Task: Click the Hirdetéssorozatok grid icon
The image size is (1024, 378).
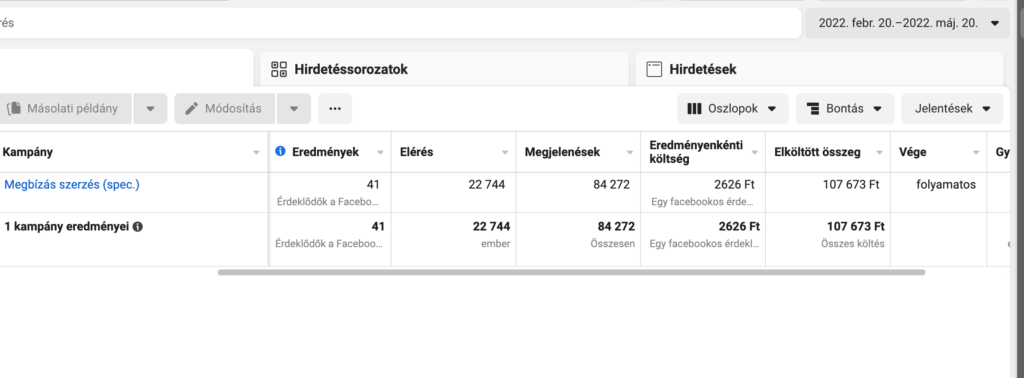Action: [279, 69]
